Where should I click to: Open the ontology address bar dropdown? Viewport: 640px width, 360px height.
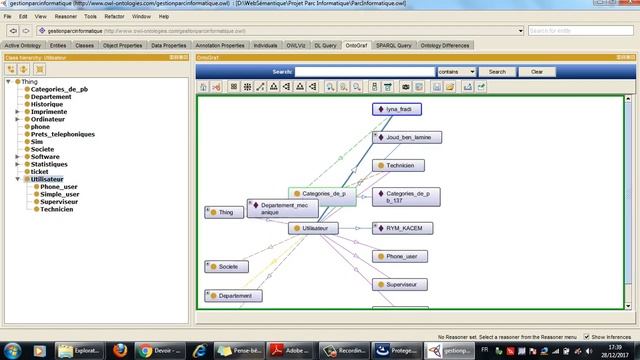click(520, 31)
